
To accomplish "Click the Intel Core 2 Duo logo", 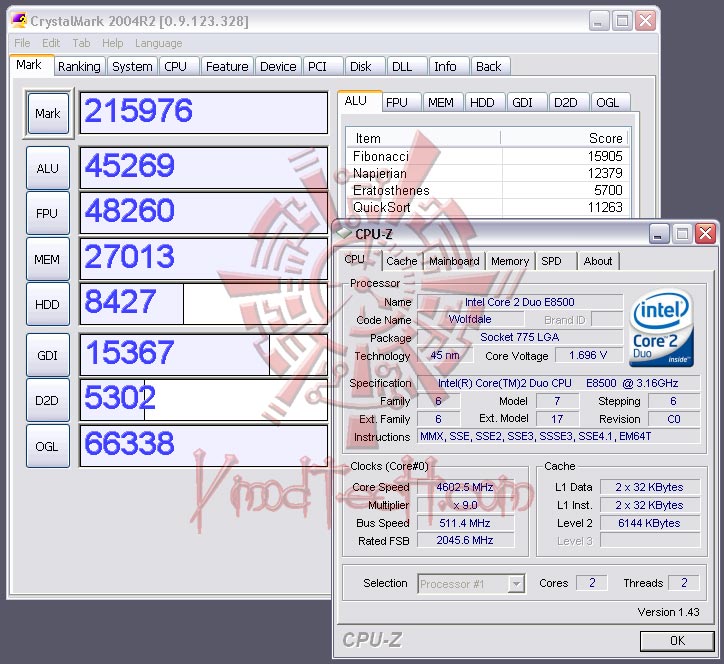I will 662,328.
